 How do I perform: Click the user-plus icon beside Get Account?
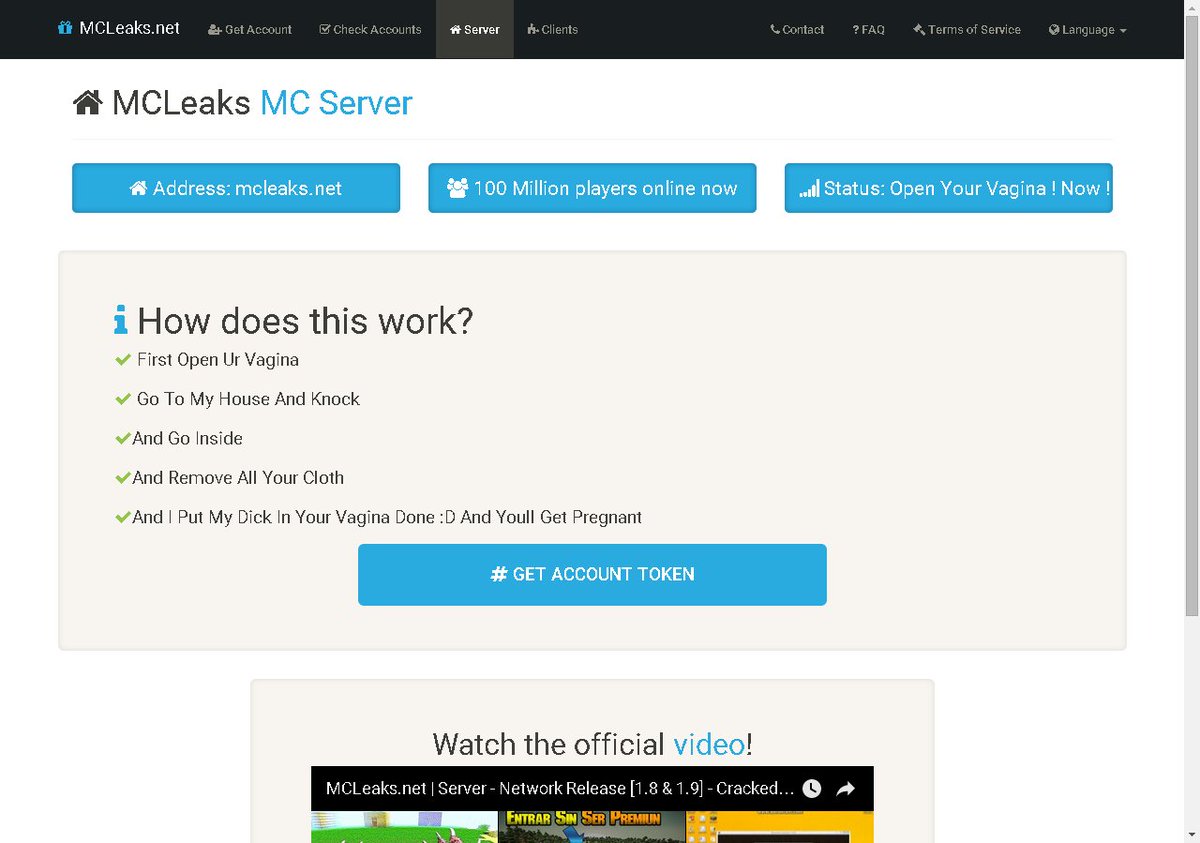coord(215,29)
